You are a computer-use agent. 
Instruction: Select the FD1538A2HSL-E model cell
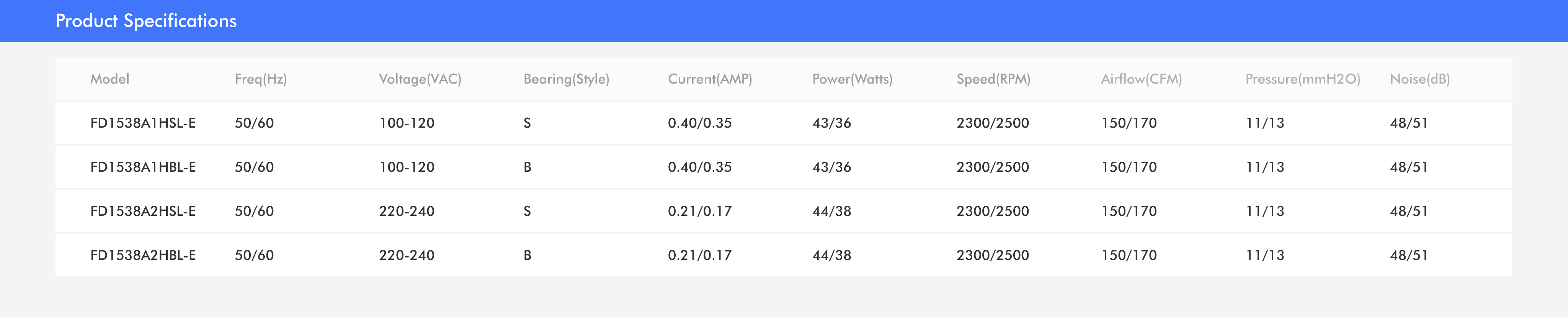point(143,211)
